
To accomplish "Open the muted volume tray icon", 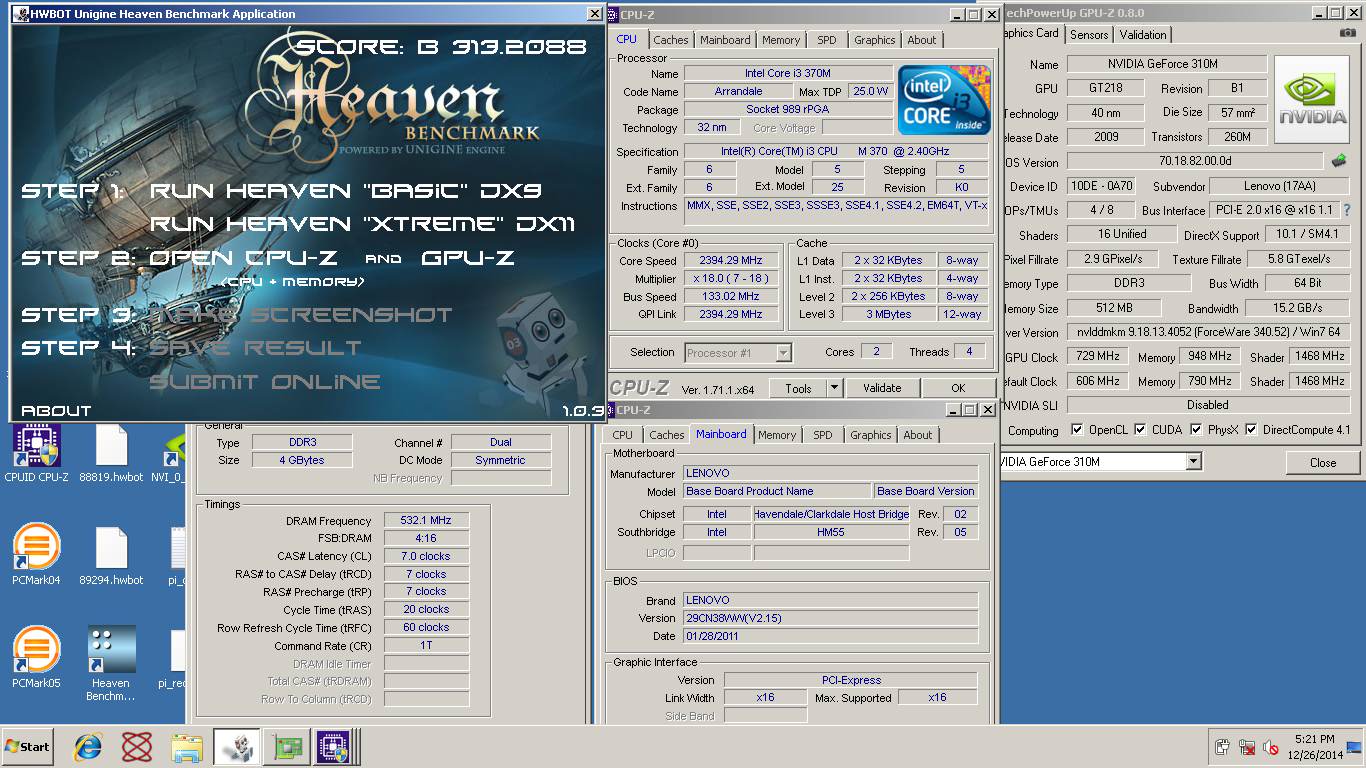I will point(1271,747).
